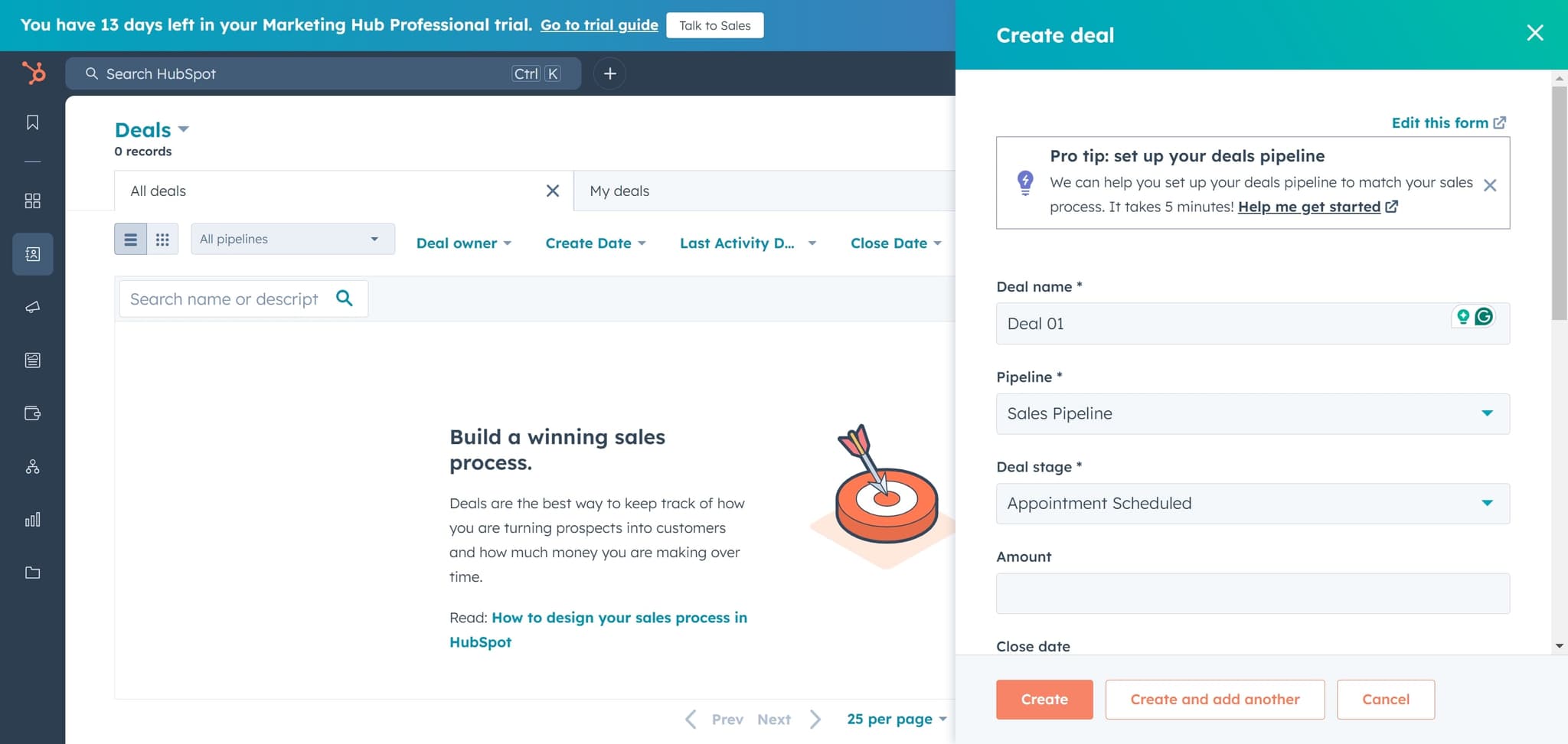1568x744 pixels.
Task: Switch to board grid view toggle
Action: point(162,240)
